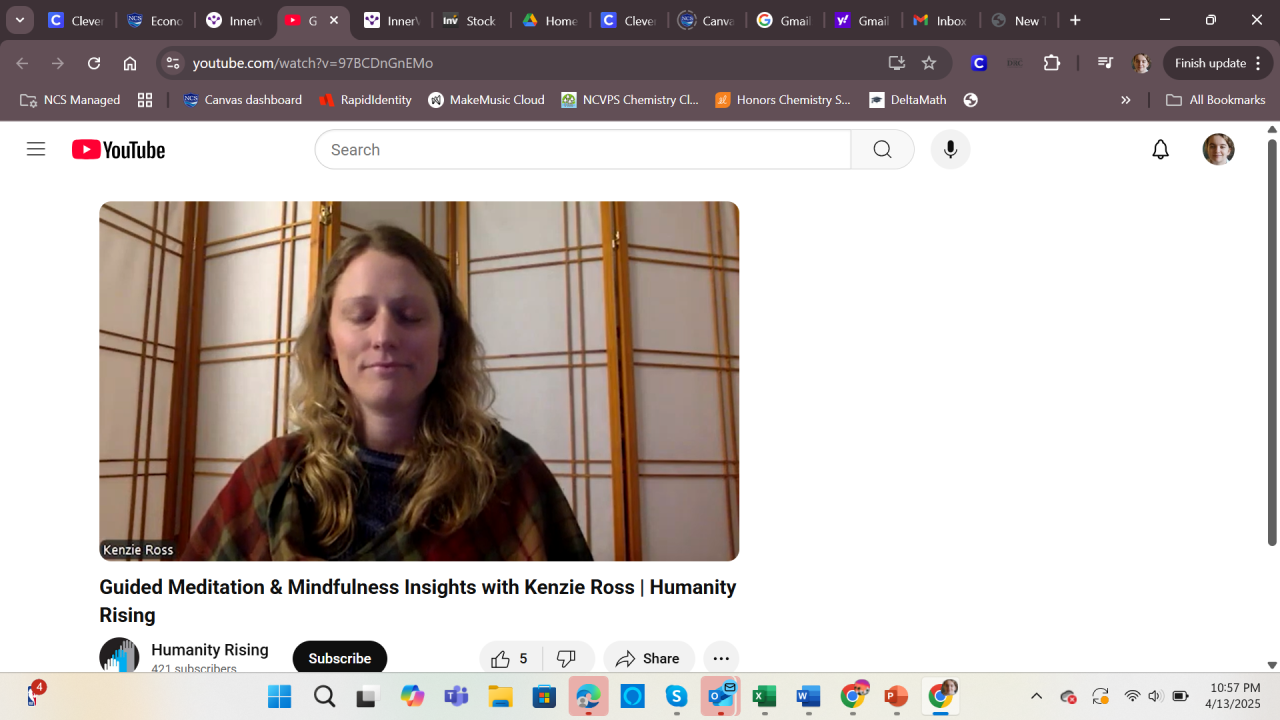1280x720 pixels.
Task: Click Finish update button
Action: point(1219,63)
